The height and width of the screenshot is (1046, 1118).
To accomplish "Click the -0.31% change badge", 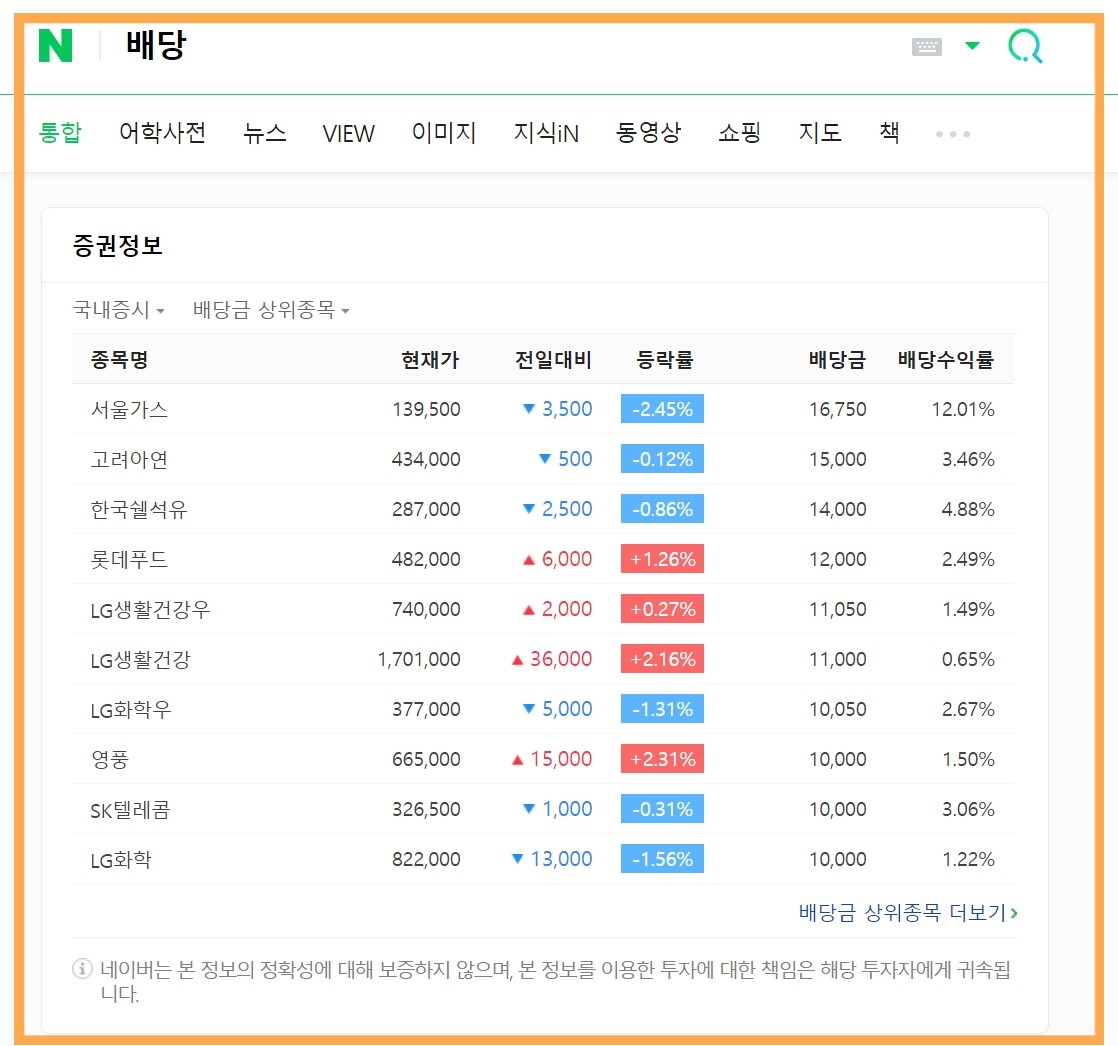I will 662,809.
